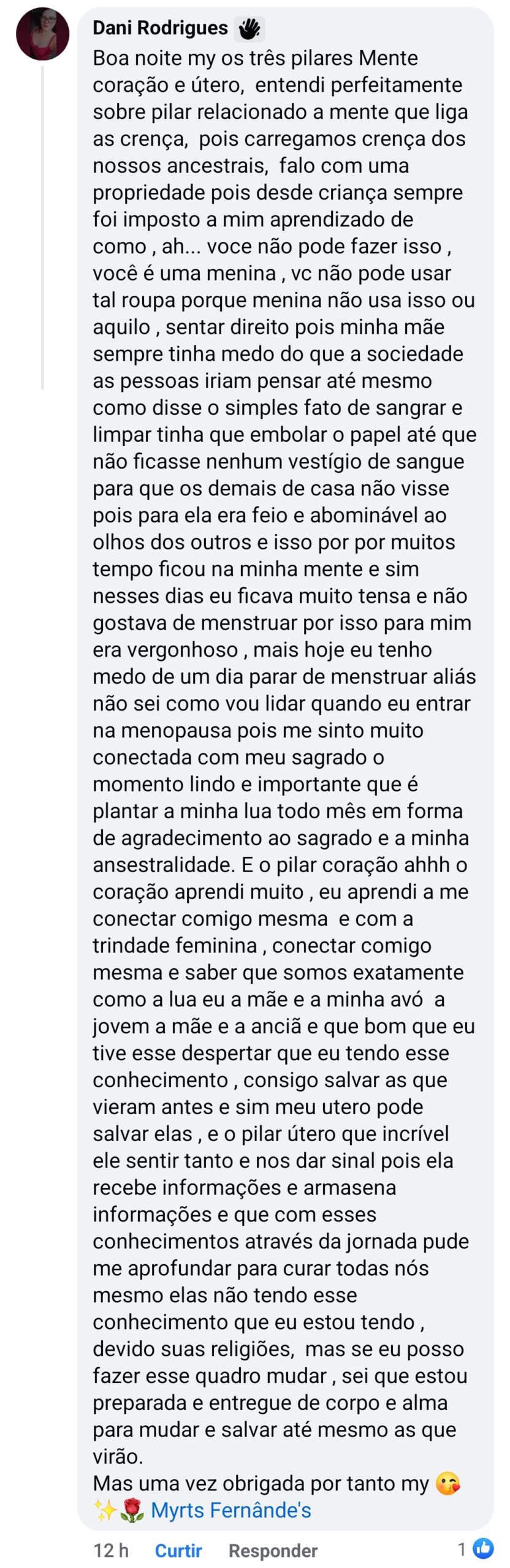Click the blue thumbs-up reaction icon
Screen dimensions: 510x1568
[484, 1548]
